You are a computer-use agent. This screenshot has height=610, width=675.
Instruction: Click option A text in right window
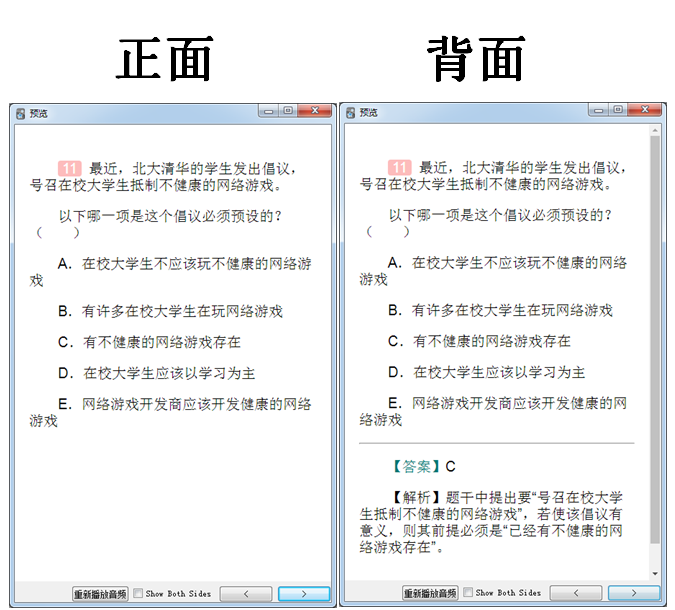(493, 271)
